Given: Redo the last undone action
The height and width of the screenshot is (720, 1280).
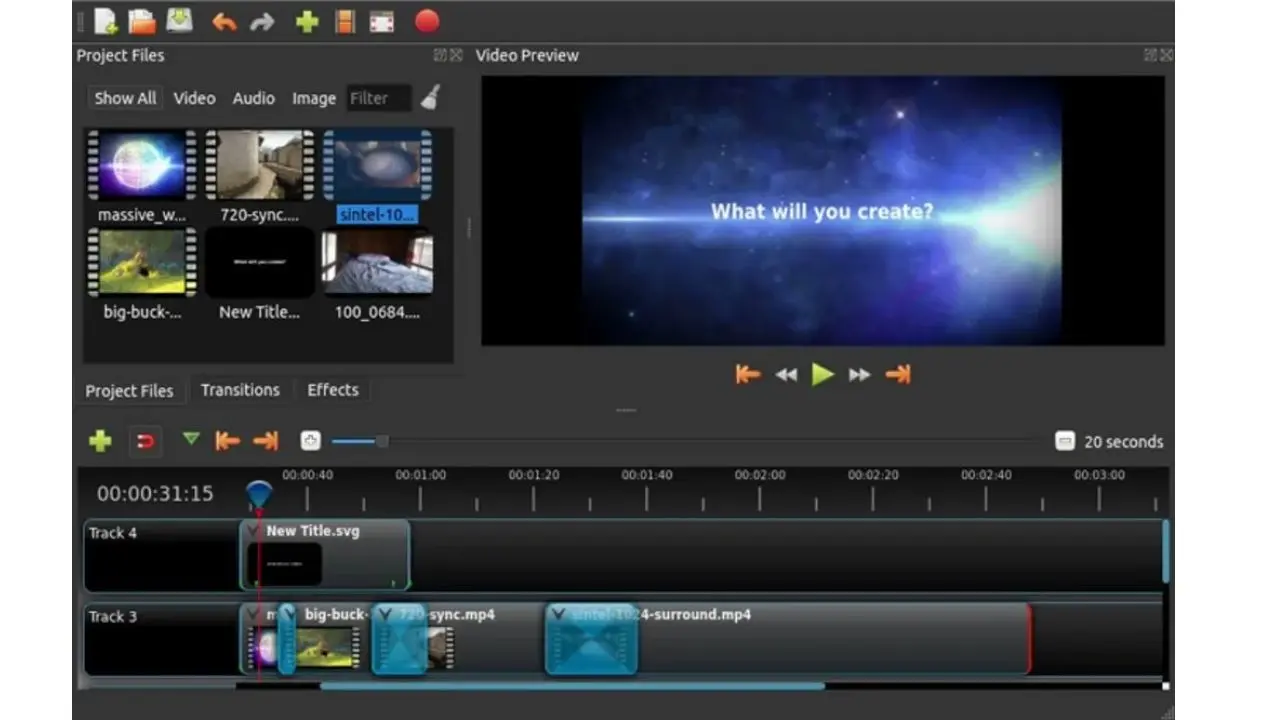Looking at the screenshot, I should pos(262,21).
